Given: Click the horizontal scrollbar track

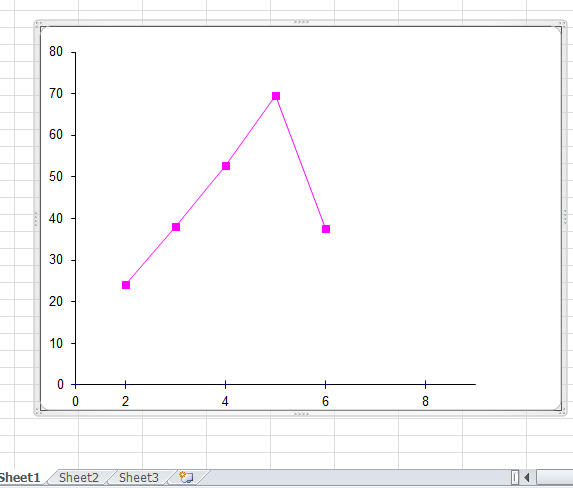Looking at the screenshot, I should pos(554,477).
